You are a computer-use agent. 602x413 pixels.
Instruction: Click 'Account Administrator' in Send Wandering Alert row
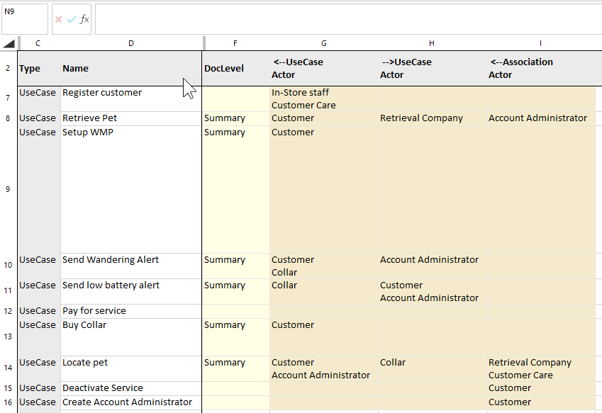[x=432, y=266]
